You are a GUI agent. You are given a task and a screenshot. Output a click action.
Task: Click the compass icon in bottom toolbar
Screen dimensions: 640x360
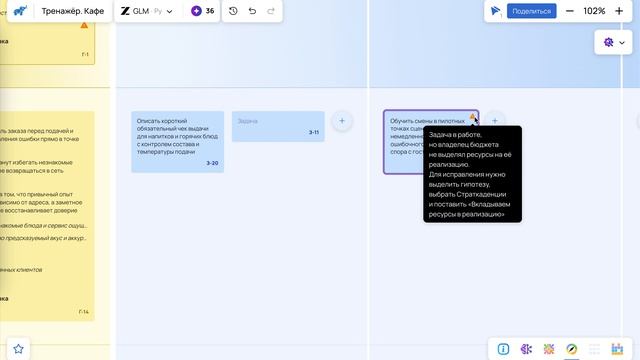click(x=572, y=349)
